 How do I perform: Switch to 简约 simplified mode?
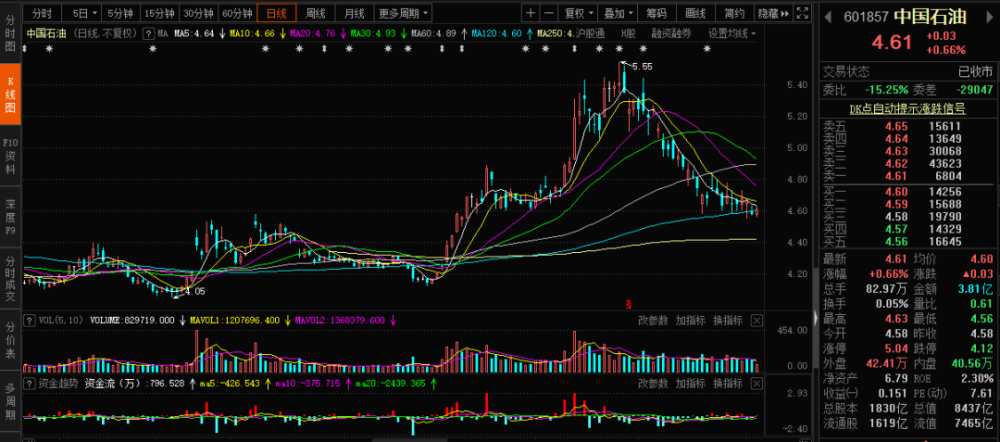pyautogui.click(x=734, y=13)
